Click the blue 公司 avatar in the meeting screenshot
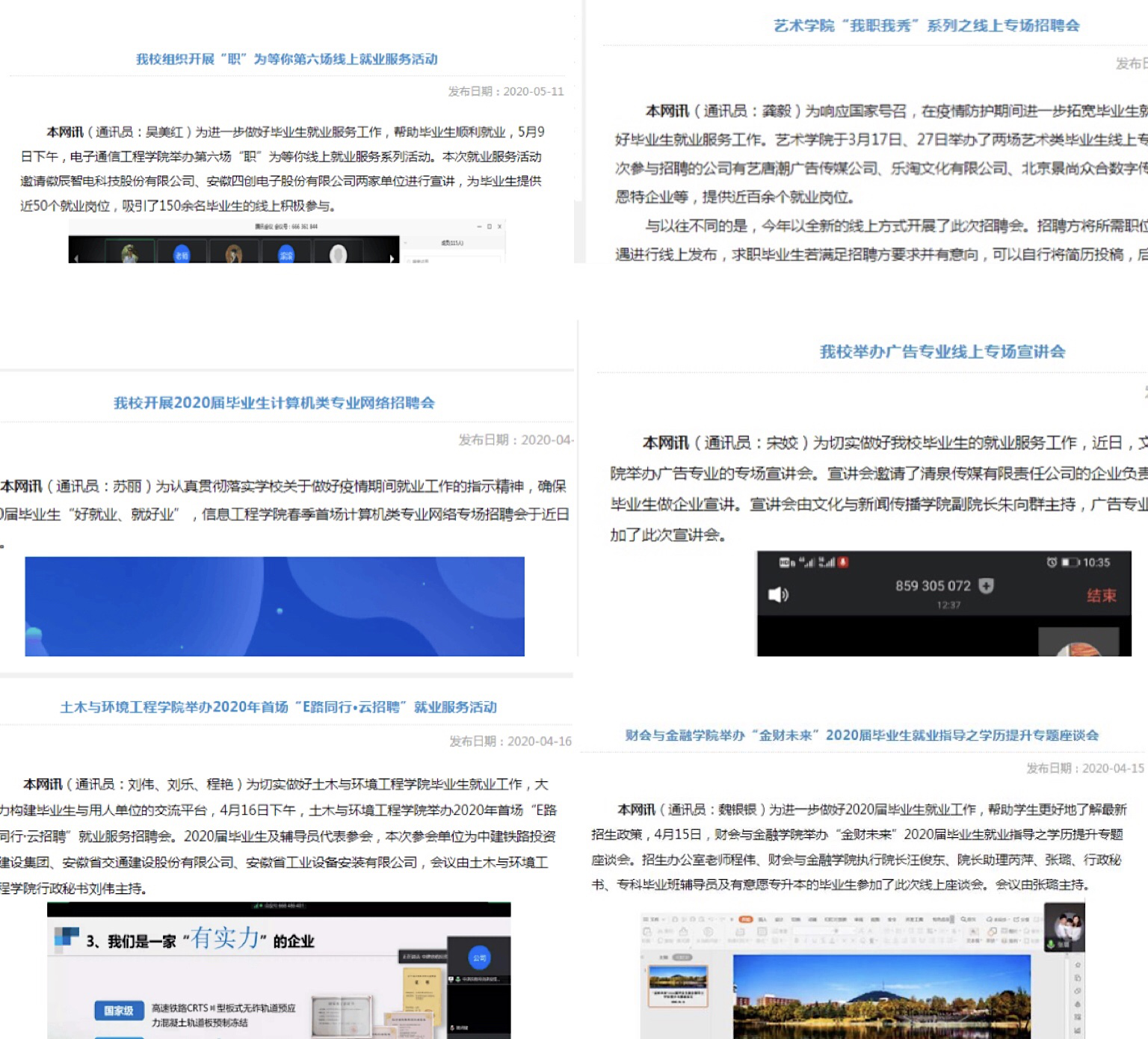This screenshot has width=1148, height=1039. click(479, 958)
